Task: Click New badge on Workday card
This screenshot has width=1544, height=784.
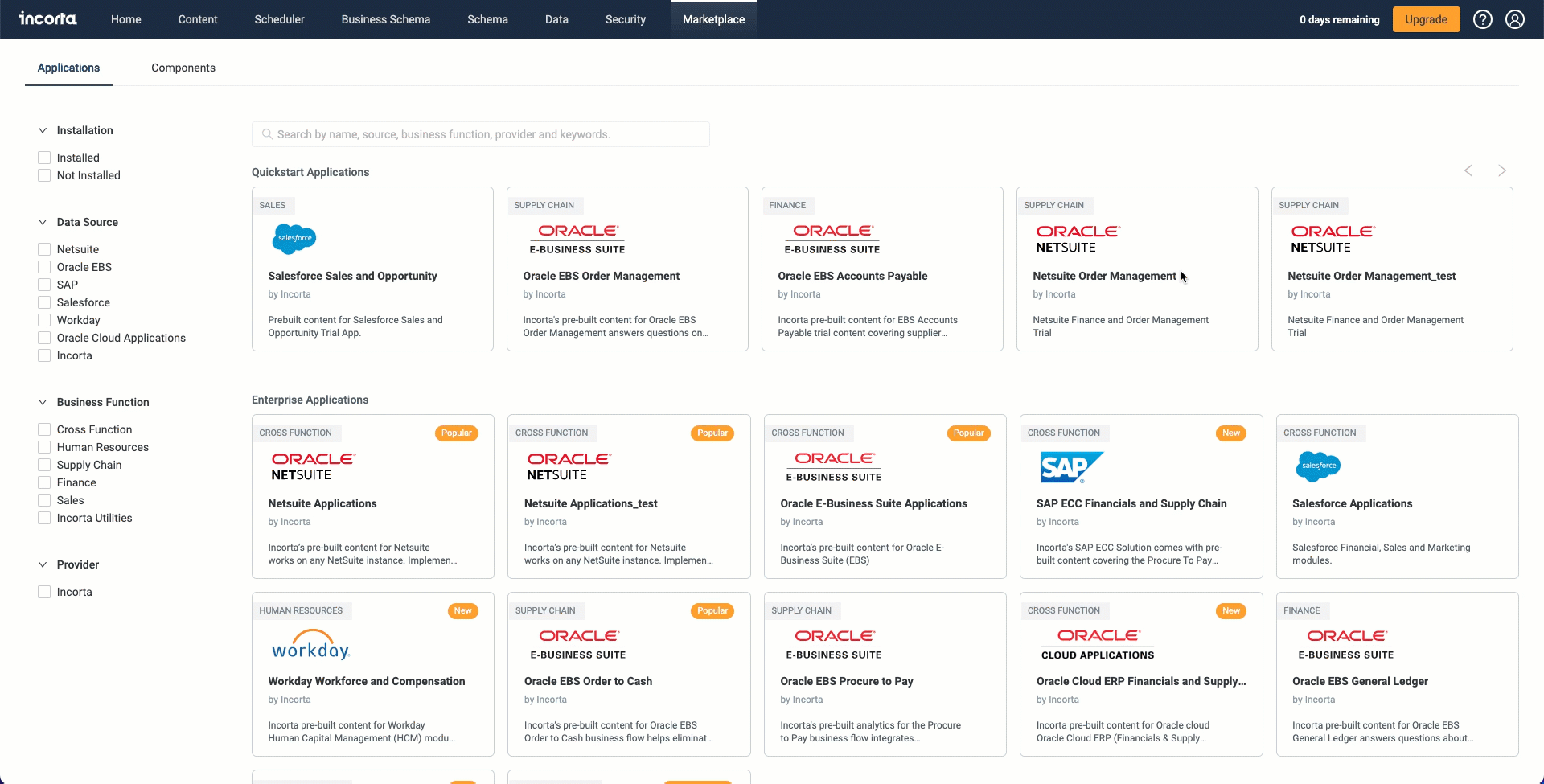Action: (463, 611)
